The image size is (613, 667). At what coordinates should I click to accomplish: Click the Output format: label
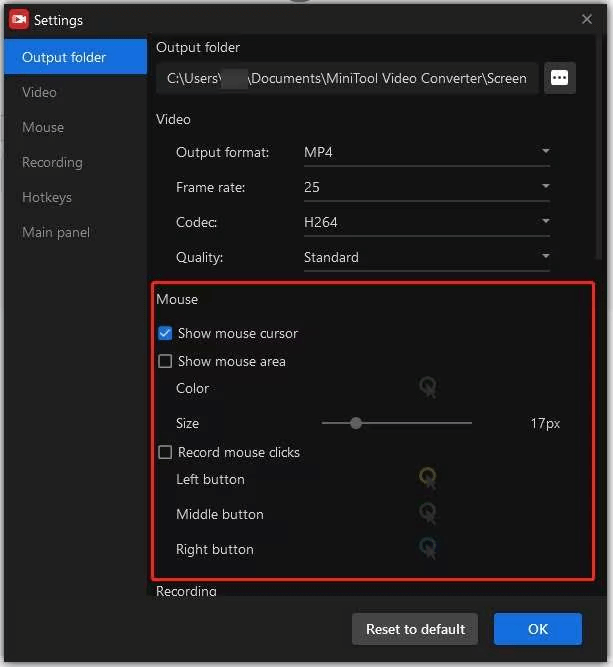[222, 152]
